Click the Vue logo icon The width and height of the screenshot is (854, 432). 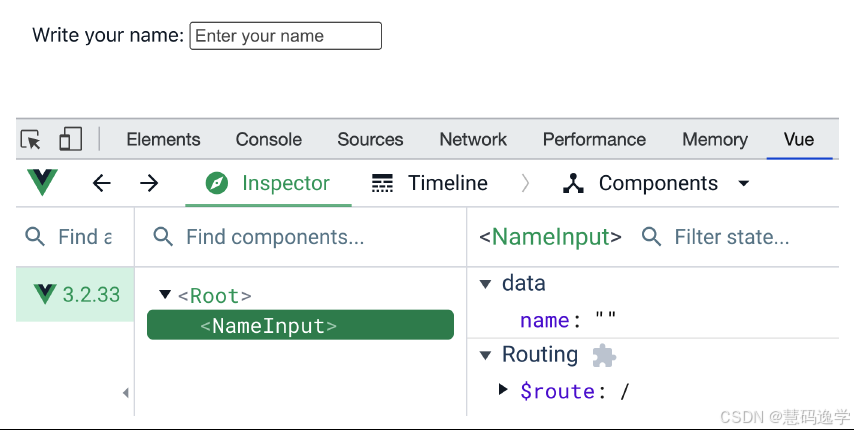pyautogui.click(x=43, y=183)
